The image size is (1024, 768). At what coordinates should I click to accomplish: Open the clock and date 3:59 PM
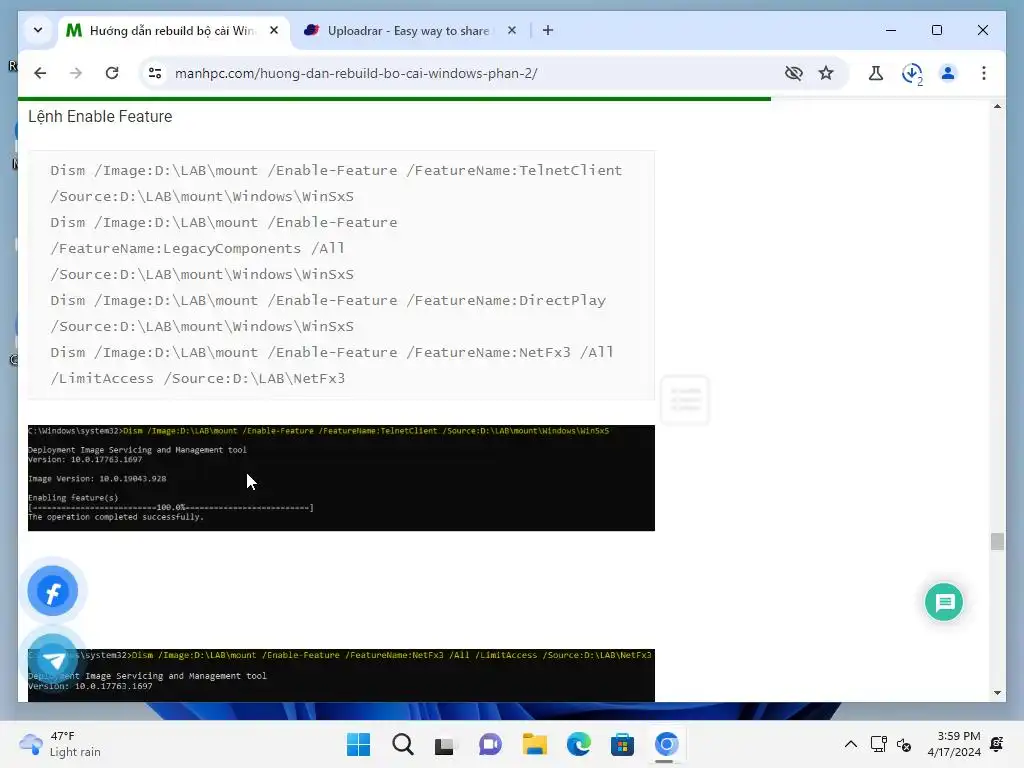click(954, 744)
